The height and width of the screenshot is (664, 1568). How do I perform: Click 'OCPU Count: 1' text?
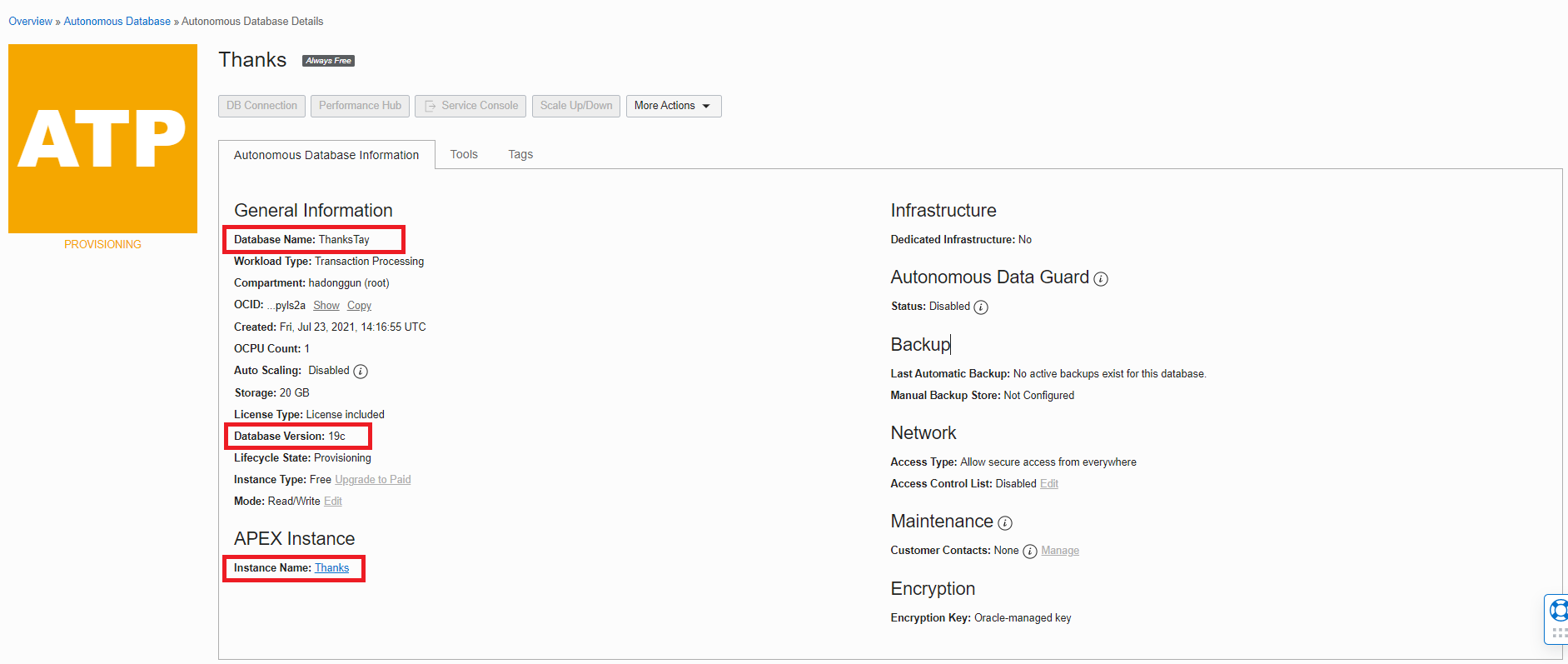tap(271, 349)
